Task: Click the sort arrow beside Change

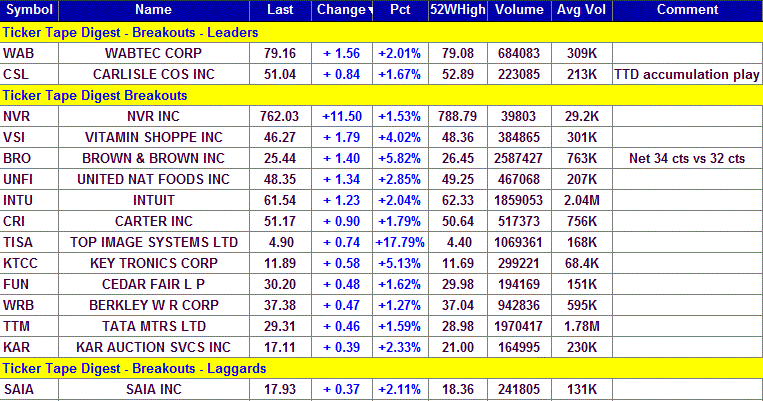Action: point(370,11)
